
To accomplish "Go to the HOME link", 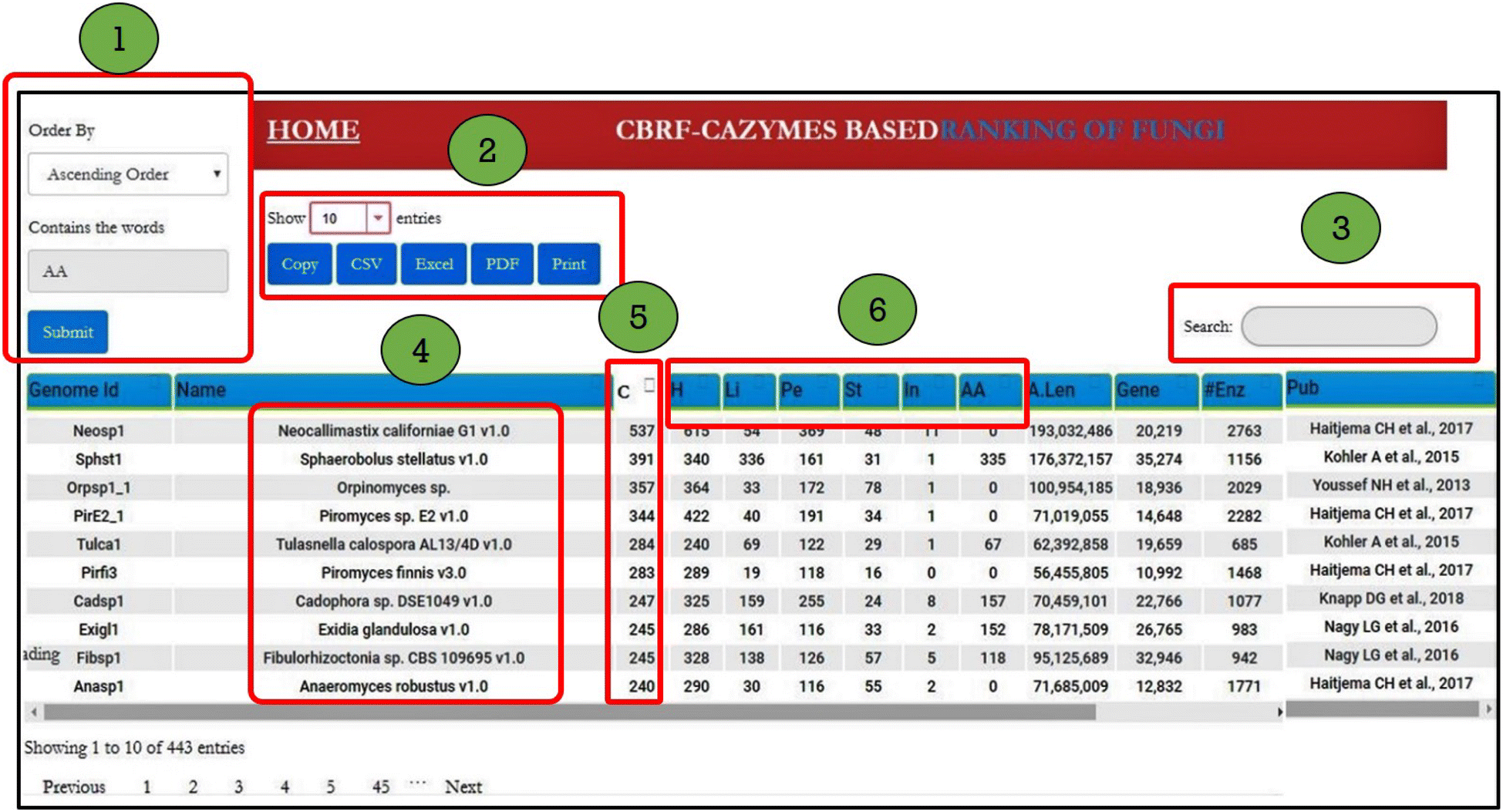I will click(313, 130).
